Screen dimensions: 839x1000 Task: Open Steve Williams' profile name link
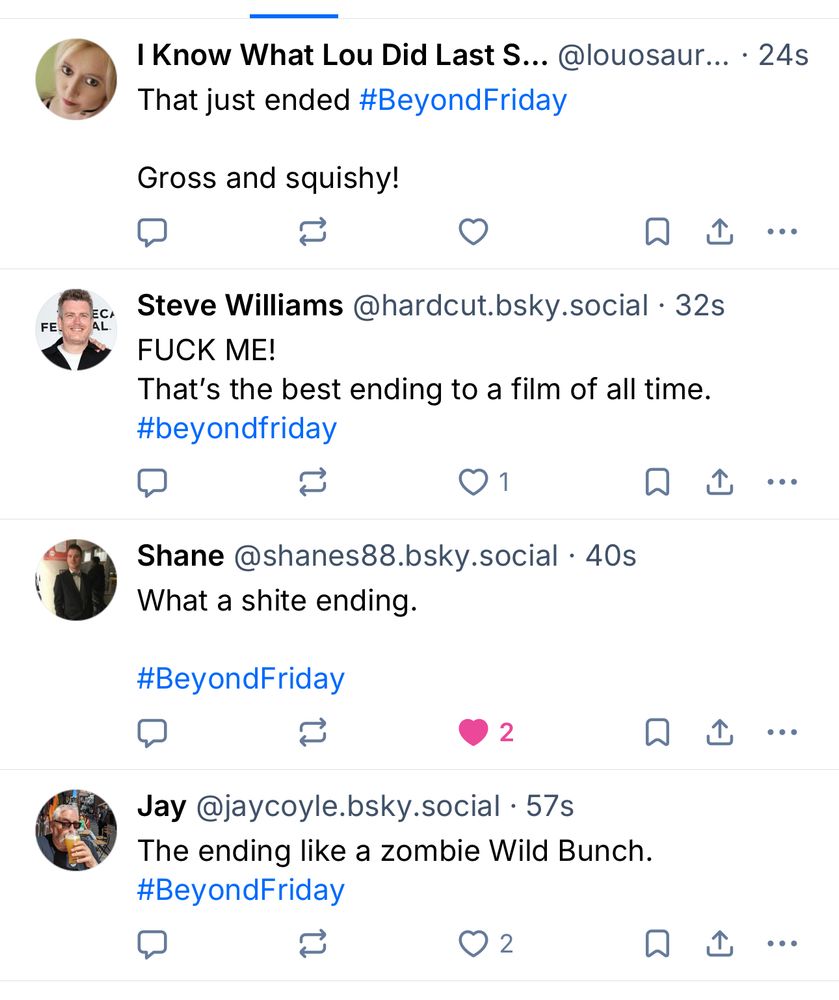pyautogui.click(x=240, y=305)
